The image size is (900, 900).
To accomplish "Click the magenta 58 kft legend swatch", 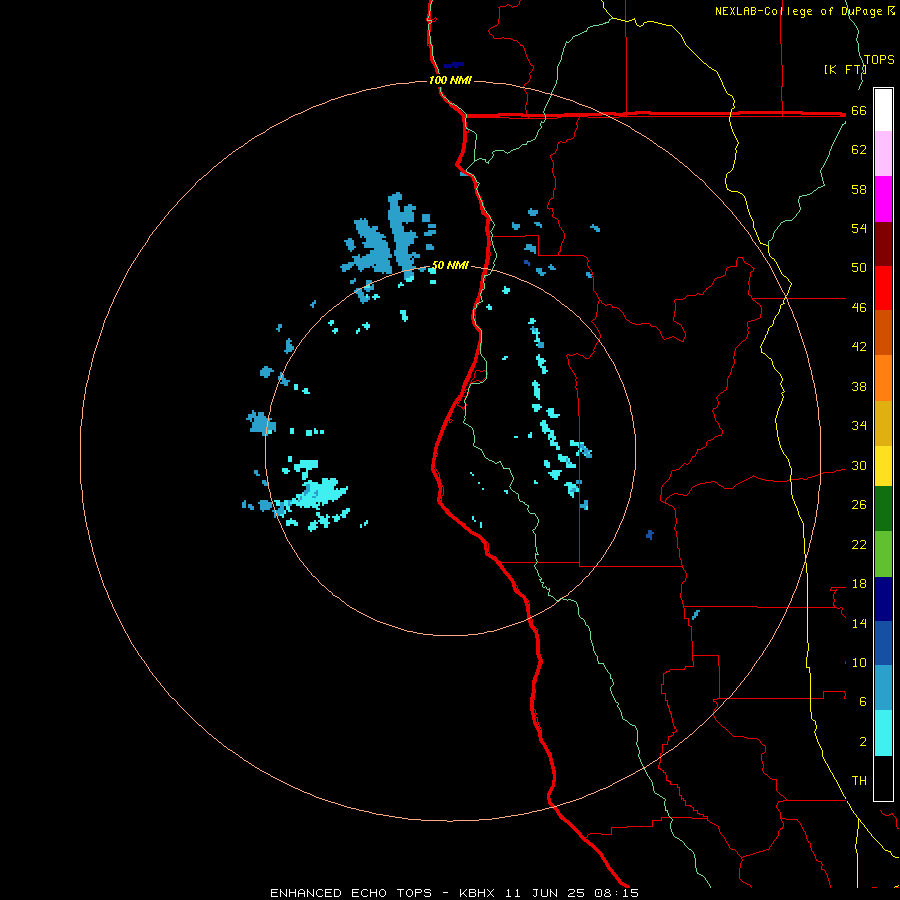I will (883, 199).
